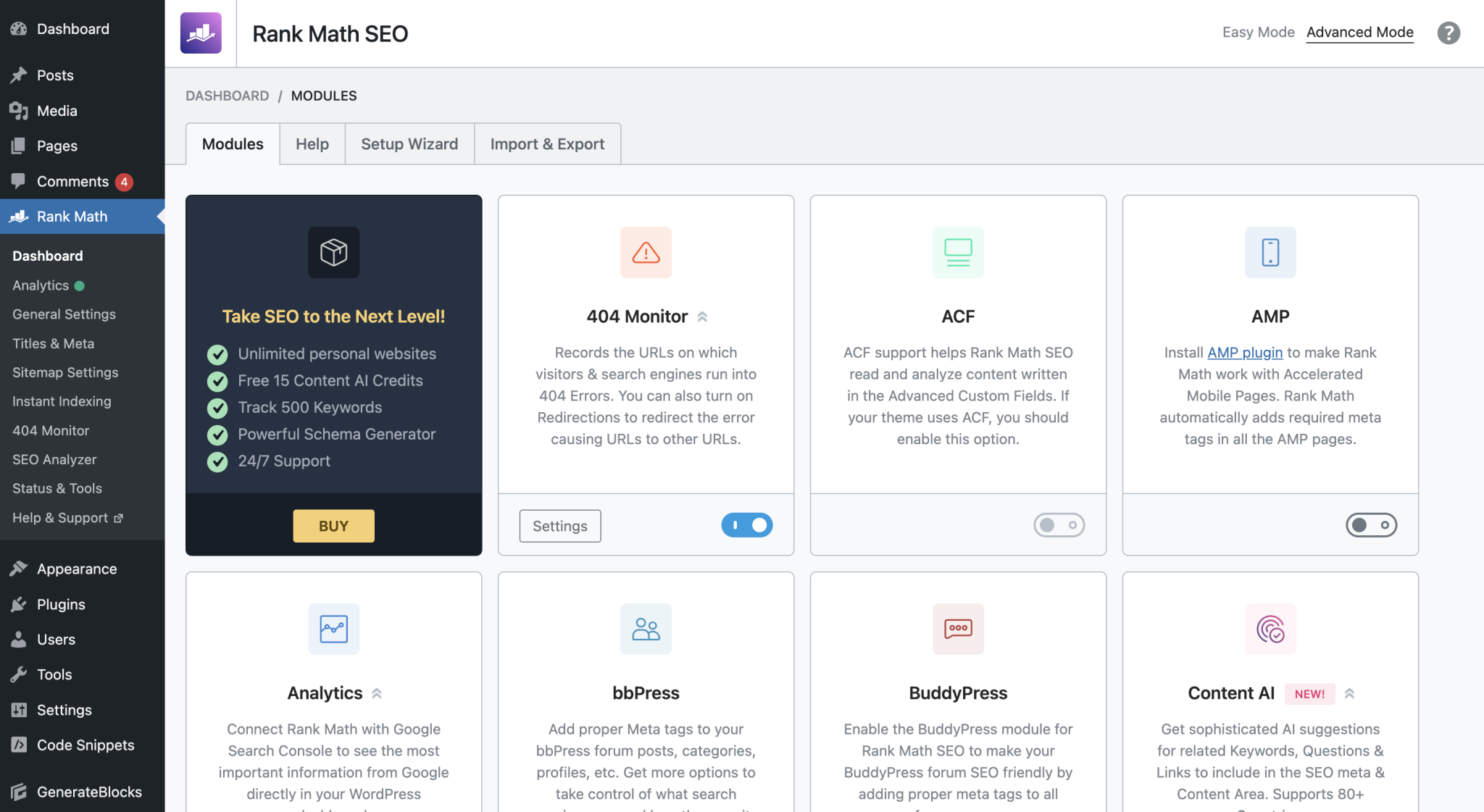The width and height of the screenshot is (1484, 812).
Task: Click the BuddyPress chat bubble icon
Action: click(x=958, y=629)
